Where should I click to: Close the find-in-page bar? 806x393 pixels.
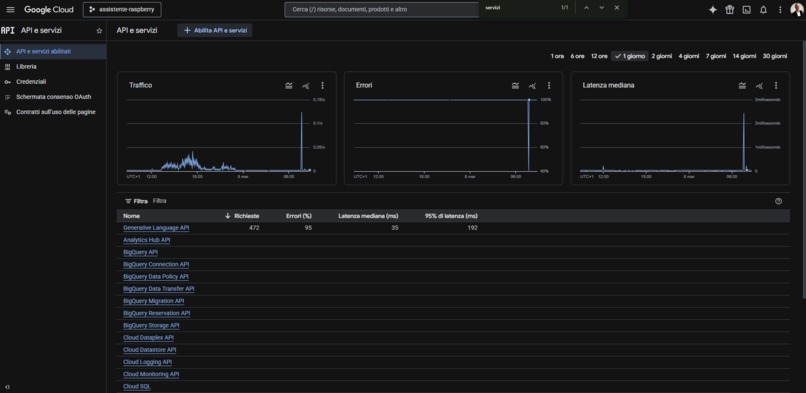616,8
